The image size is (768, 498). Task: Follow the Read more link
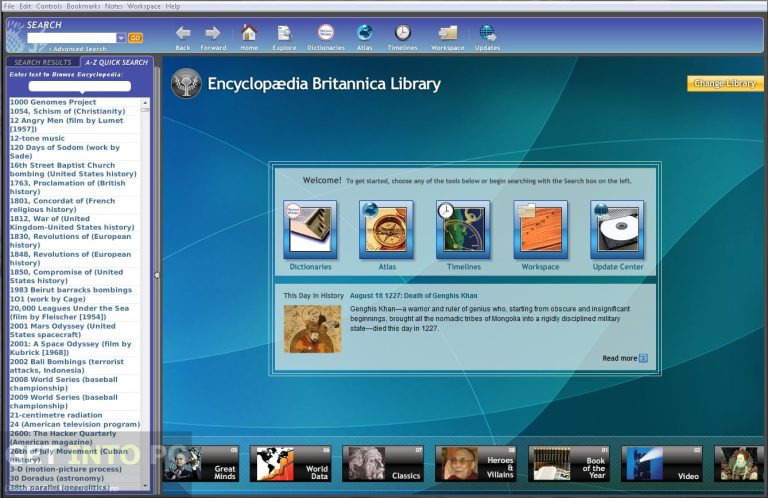click(620, 358)
